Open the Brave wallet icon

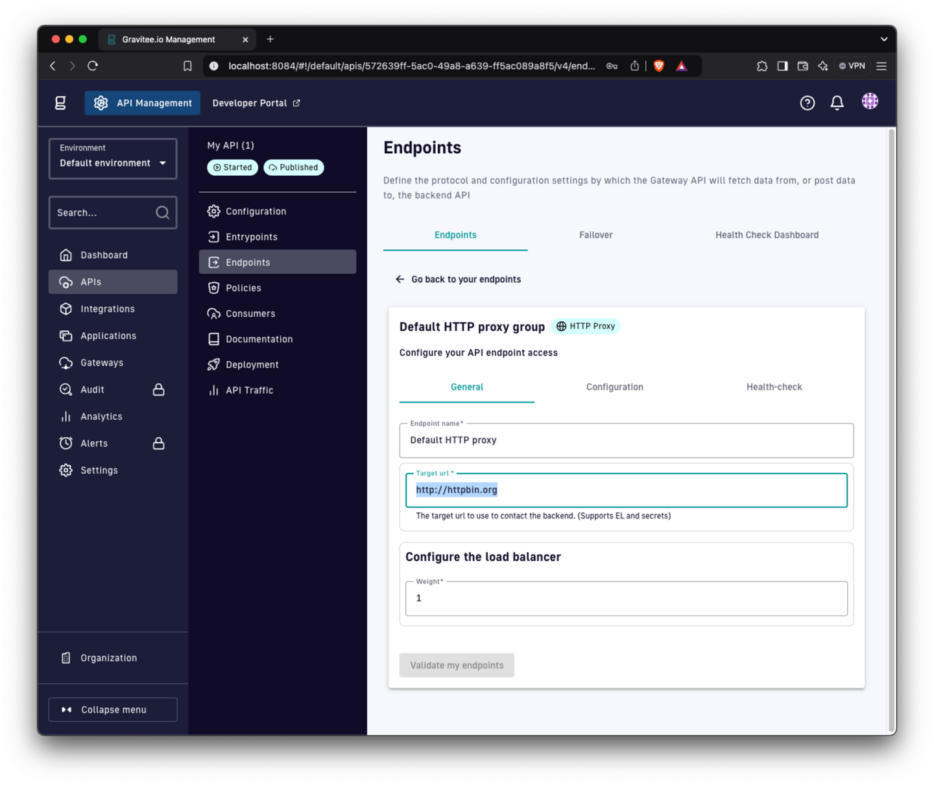point(802,66)
